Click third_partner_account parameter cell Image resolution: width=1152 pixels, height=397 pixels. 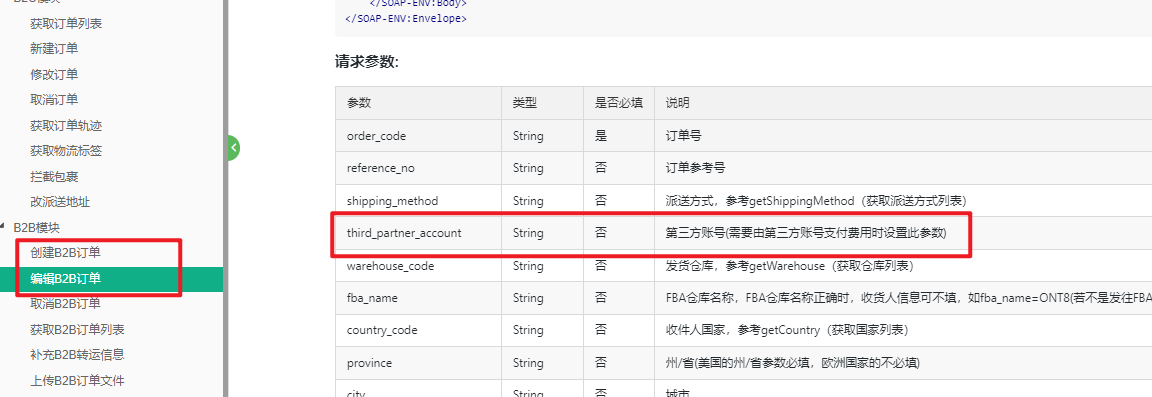pos(419,233)
